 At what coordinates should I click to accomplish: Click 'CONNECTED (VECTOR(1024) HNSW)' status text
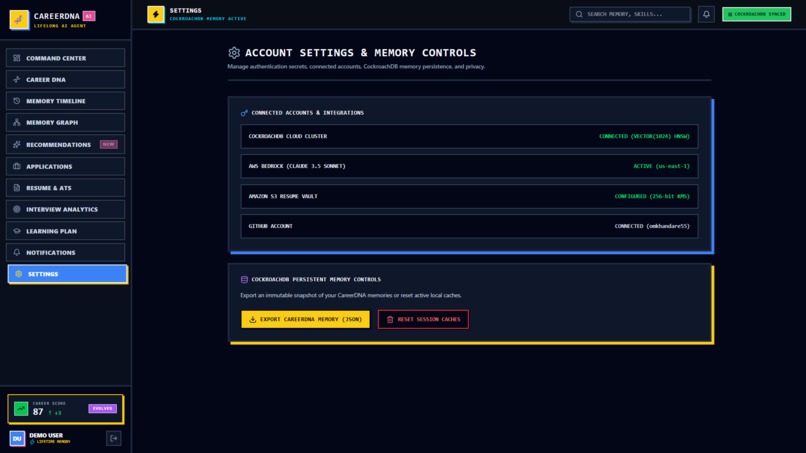(644, 136)
